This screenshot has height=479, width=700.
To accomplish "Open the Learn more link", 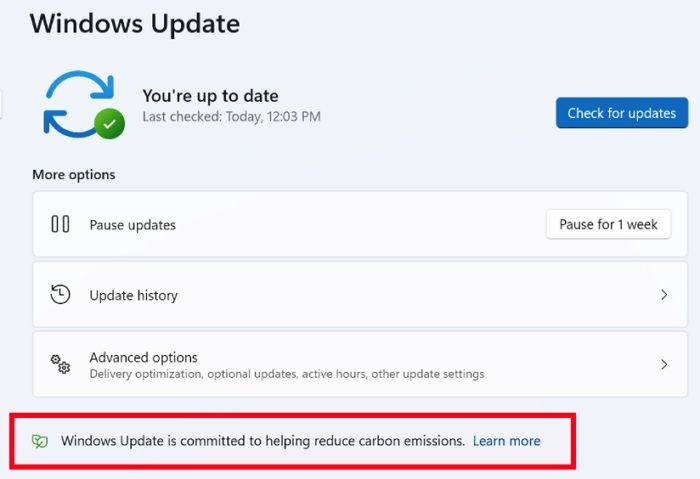I will (x=507, y=441).
